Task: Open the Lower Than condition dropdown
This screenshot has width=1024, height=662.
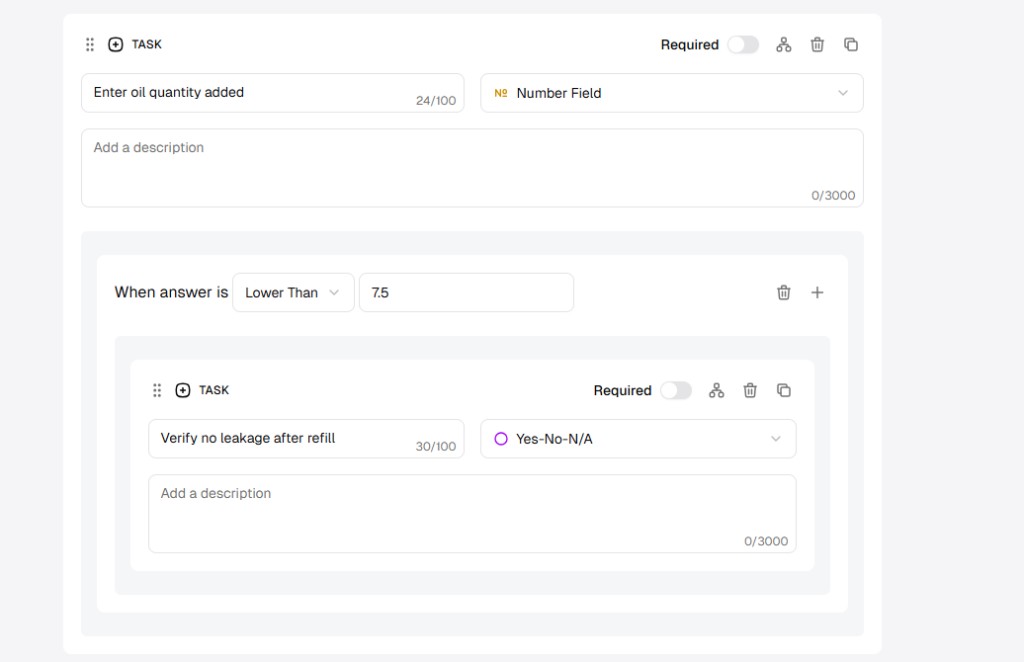Action: coord(293,292)
